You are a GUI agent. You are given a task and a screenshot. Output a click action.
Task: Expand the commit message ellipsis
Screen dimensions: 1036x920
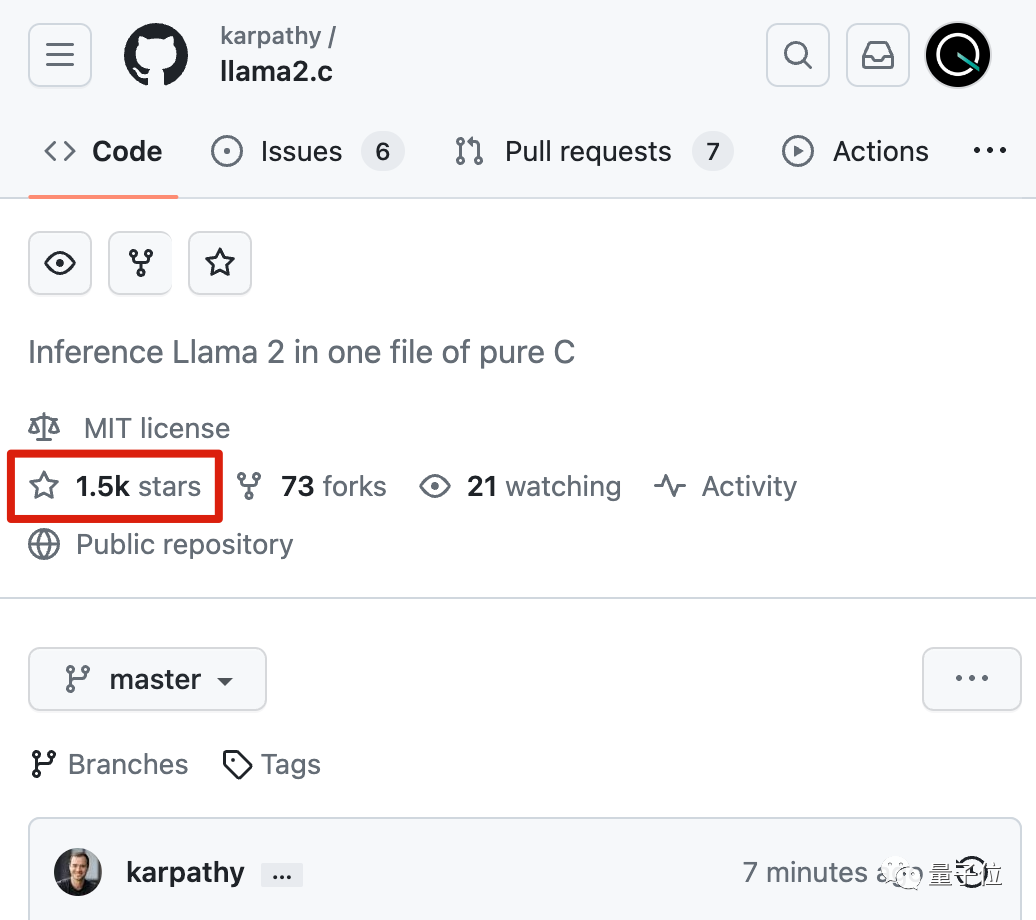281,875
